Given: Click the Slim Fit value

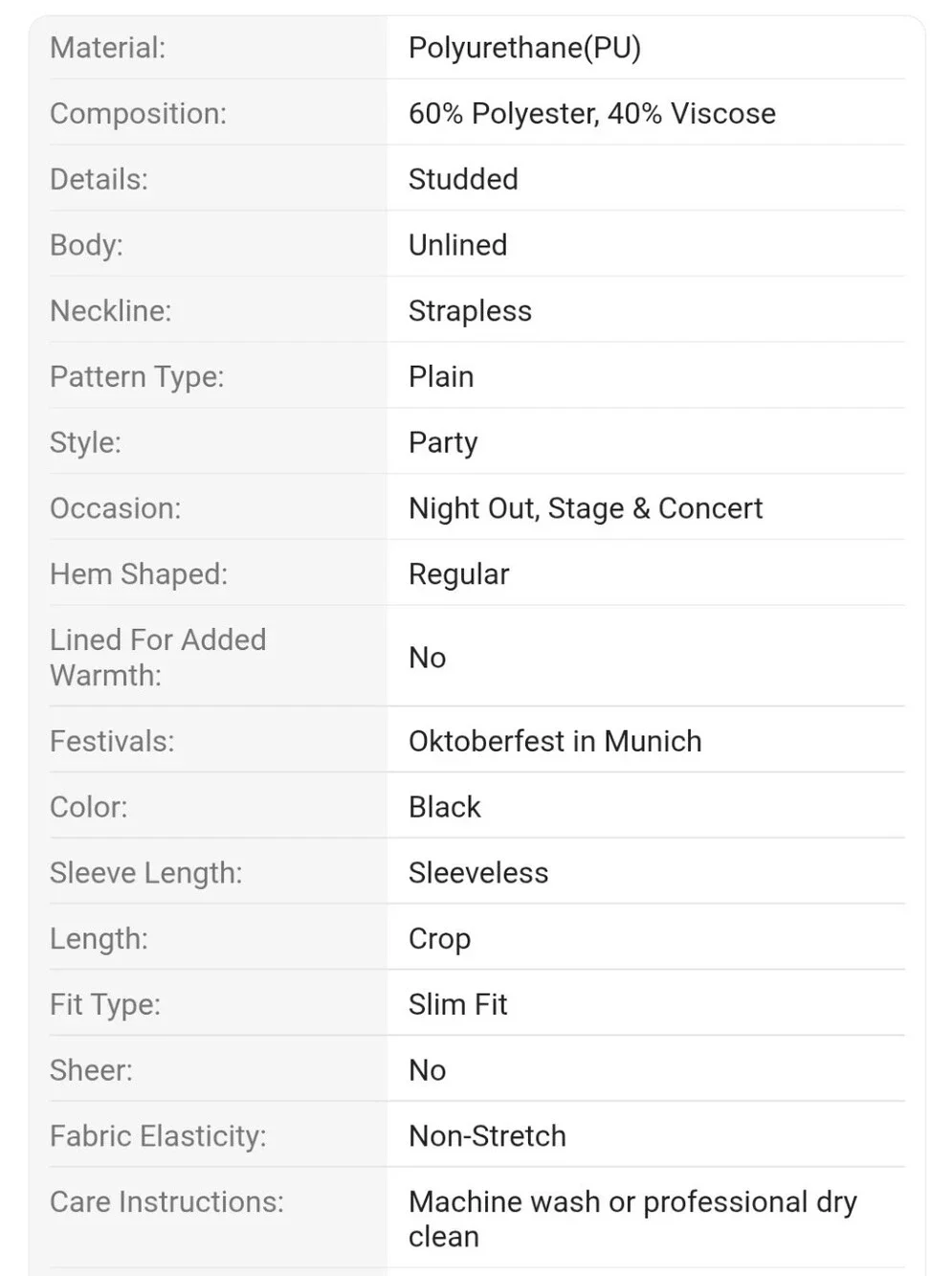Looking at the screenshot, I should point(457,1004).
